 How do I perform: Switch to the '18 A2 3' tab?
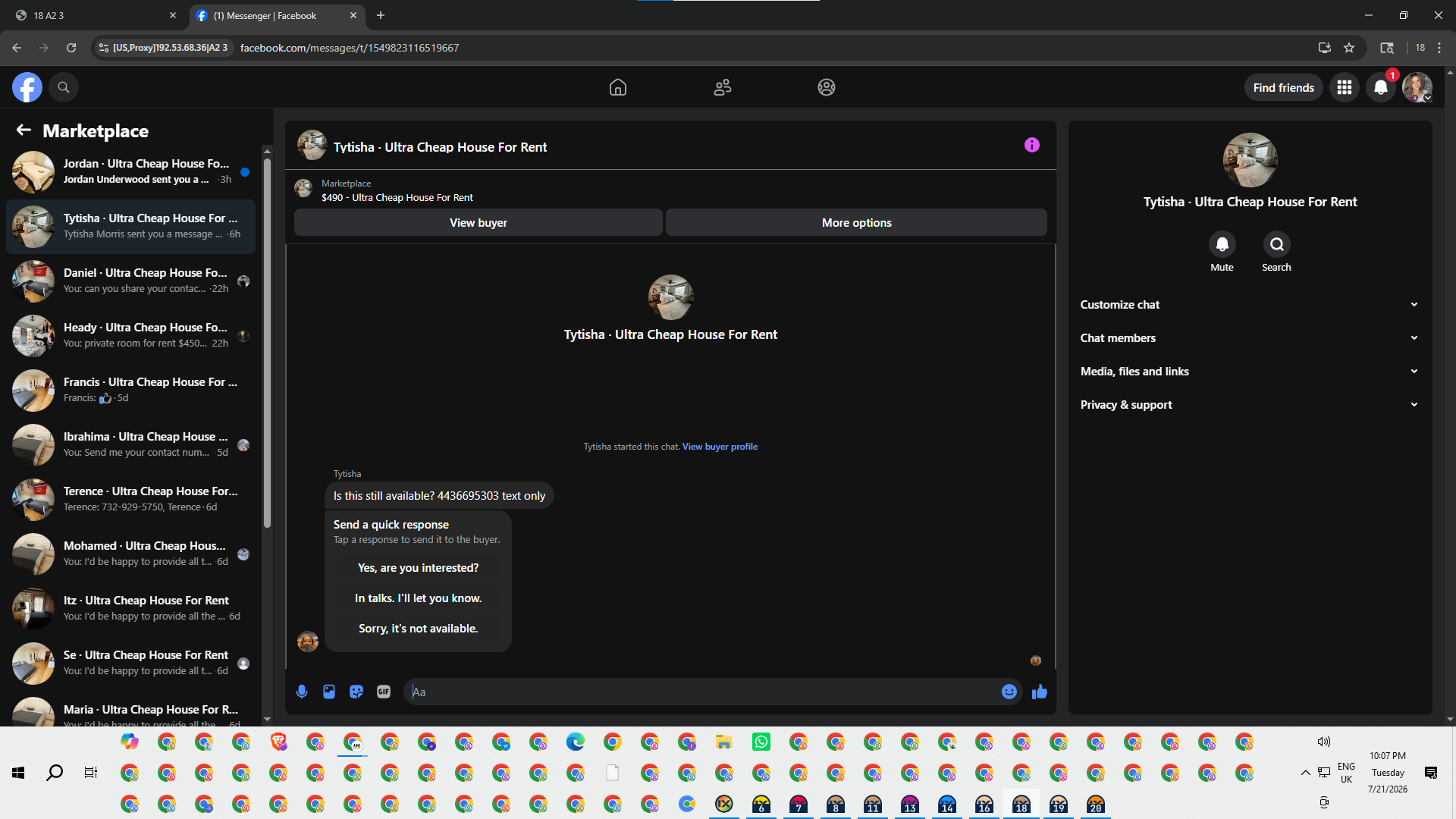95,15
